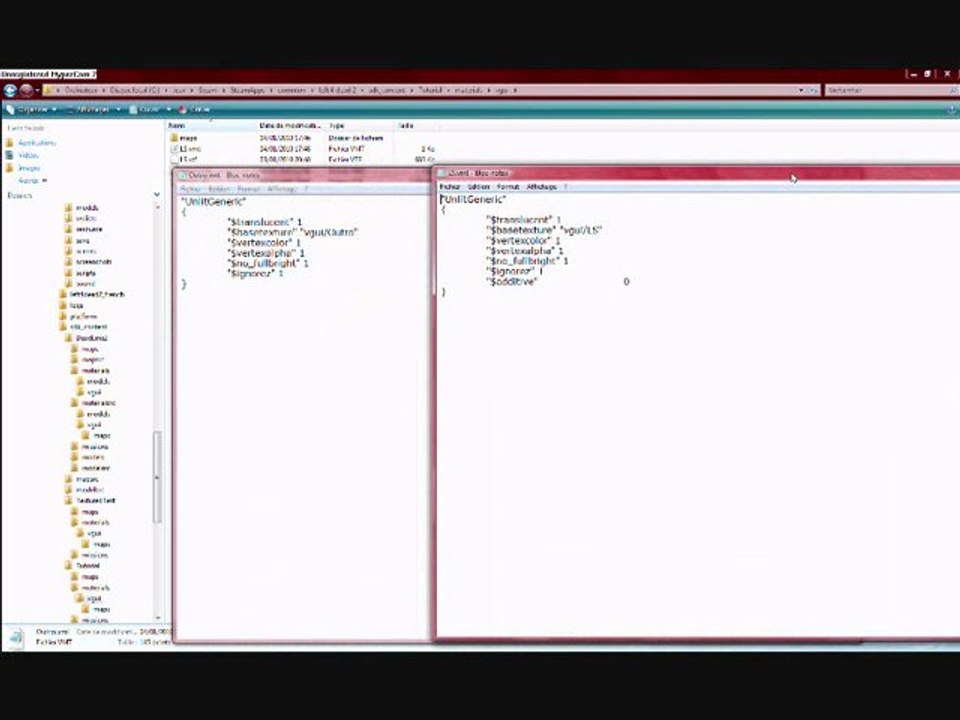
Task: Click the background Notepad title bar icon
Action: coord(182,176)
